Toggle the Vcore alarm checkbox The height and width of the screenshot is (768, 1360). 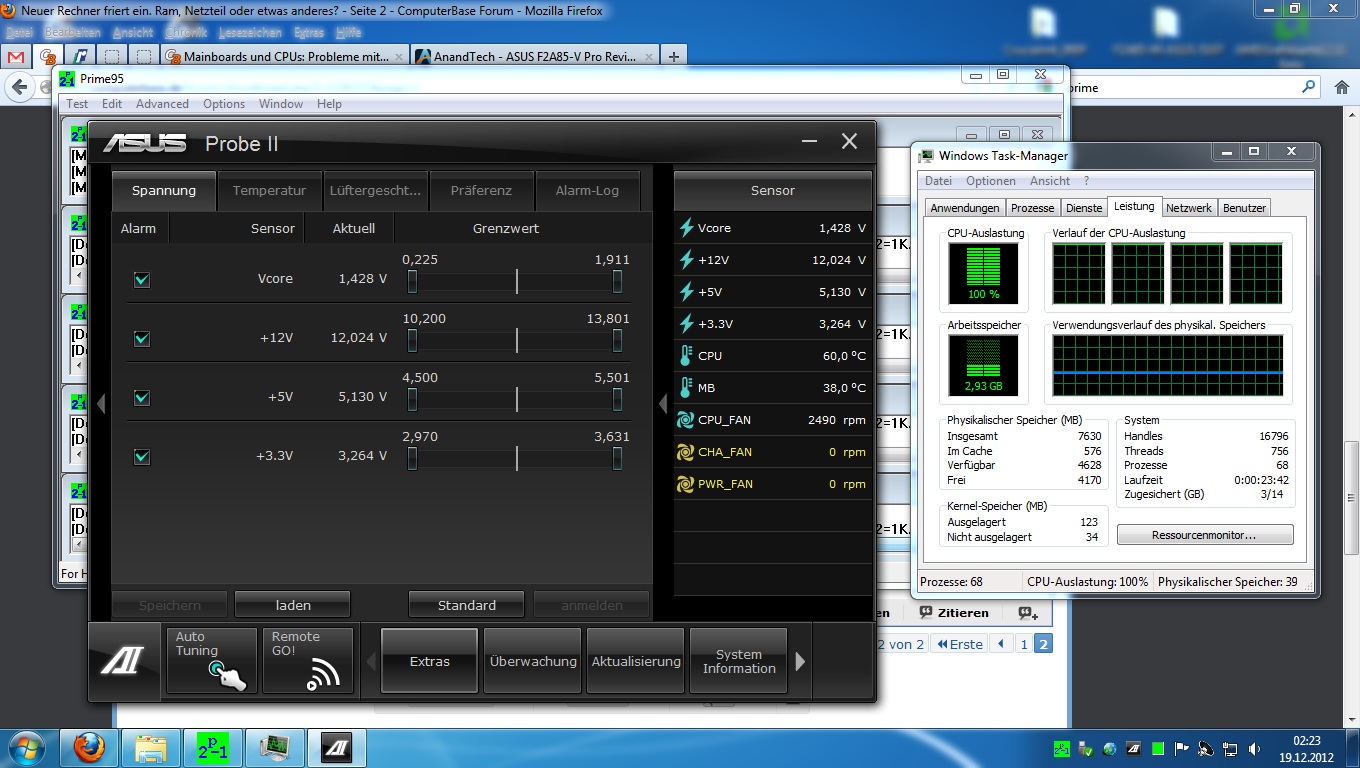click(x=142, y=280)
